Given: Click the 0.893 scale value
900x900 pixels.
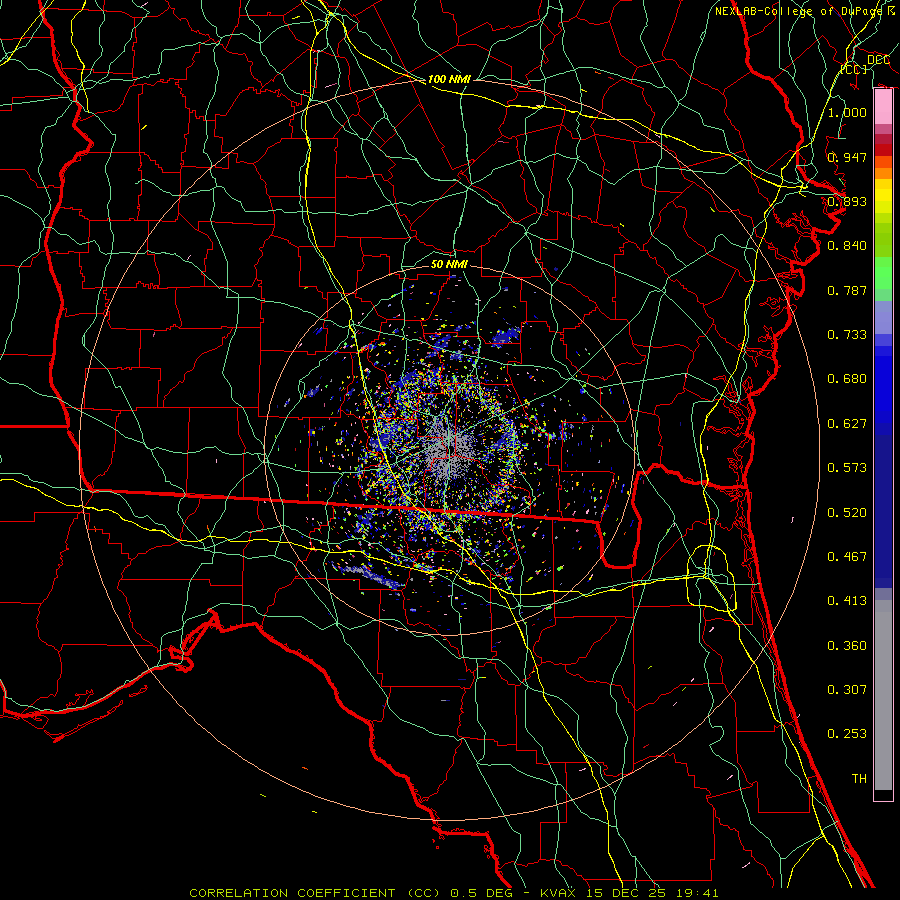Looking at the screenshot, I should [847, 201].
